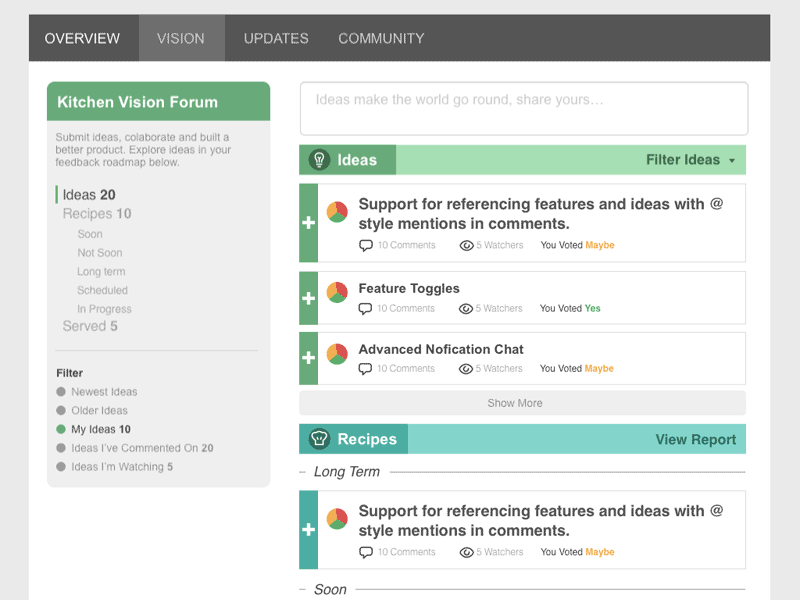The image size is (800, 600).
Task: Click pie chart icon on Advanced Nofication Chat
Action: tap(337, 354)
